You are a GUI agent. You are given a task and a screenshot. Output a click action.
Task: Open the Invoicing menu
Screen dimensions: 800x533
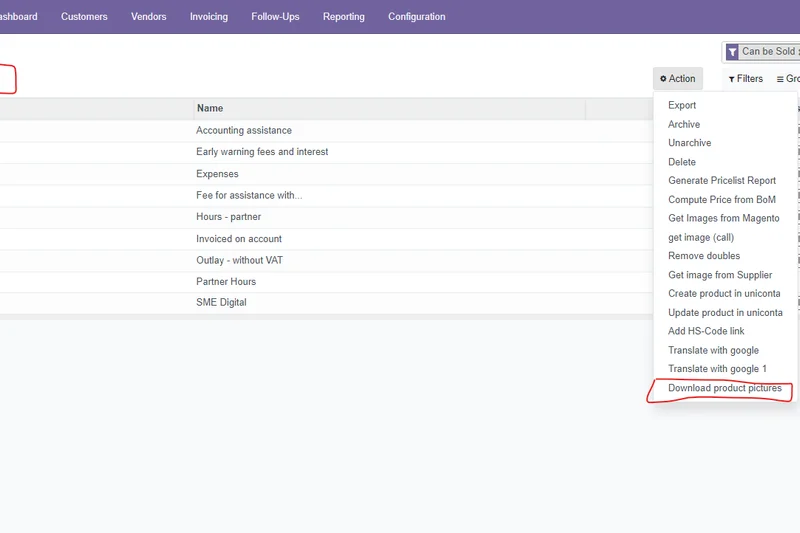click(x=209, y=16)
